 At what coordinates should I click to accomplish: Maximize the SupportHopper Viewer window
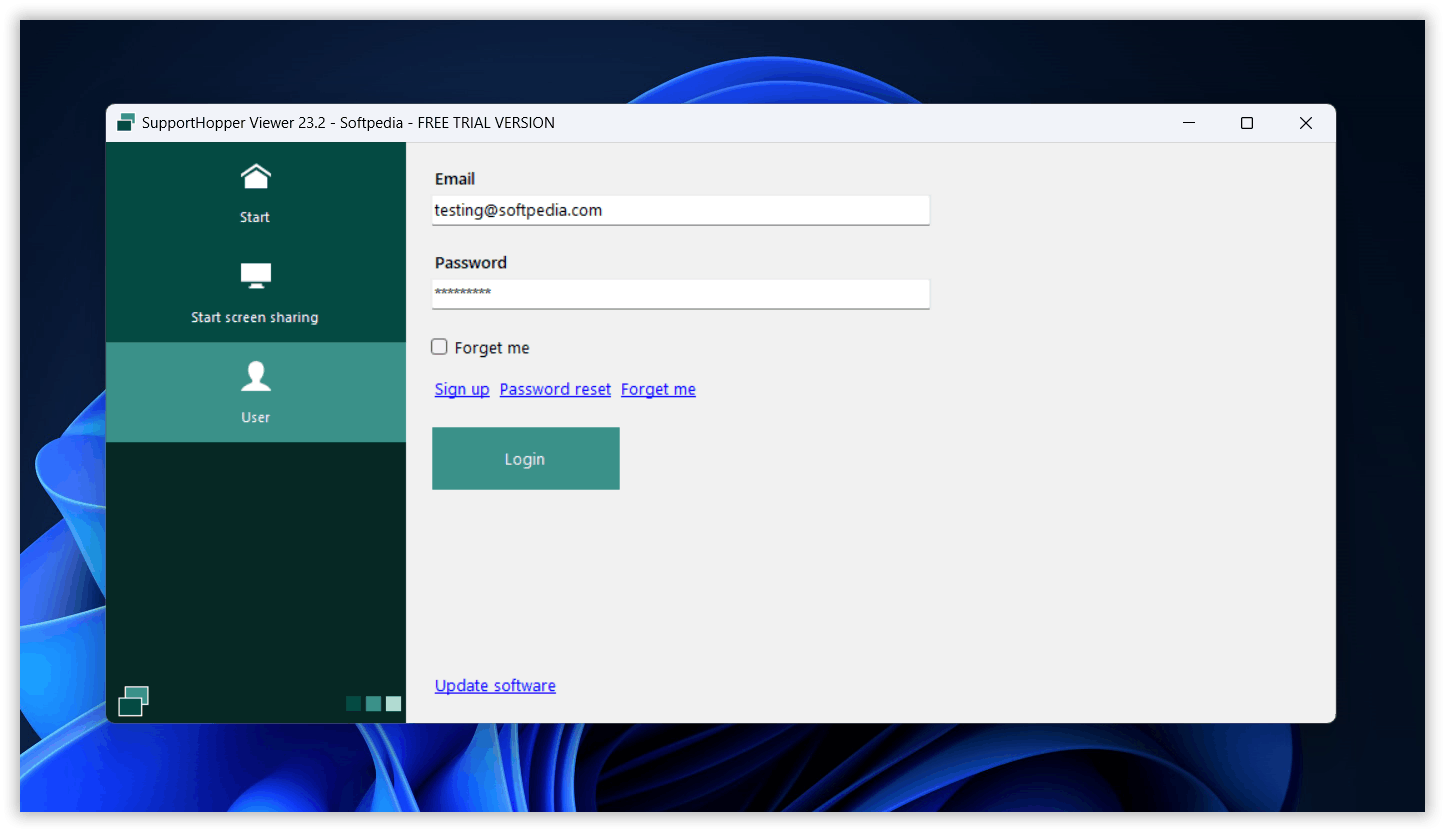click(1247, 123)
